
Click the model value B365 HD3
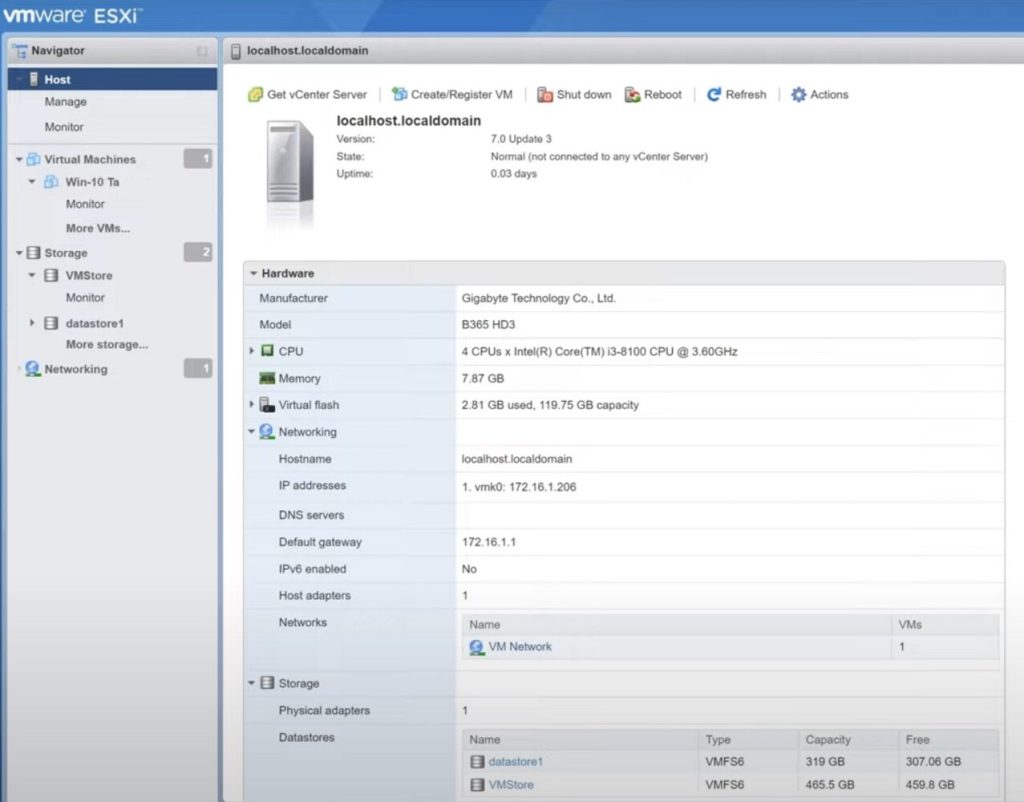488,325
